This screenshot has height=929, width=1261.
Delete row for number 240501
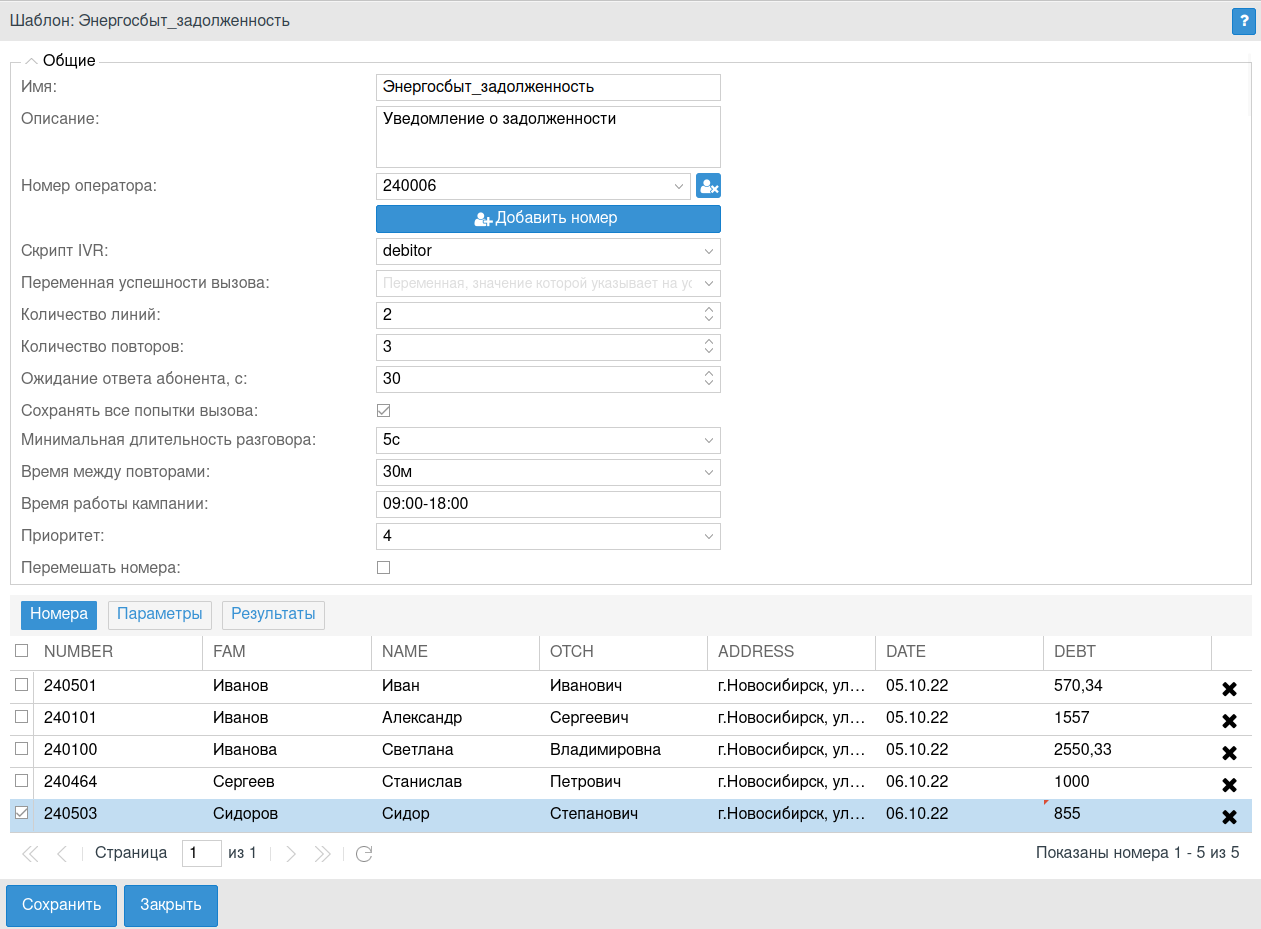[1230, 689]
